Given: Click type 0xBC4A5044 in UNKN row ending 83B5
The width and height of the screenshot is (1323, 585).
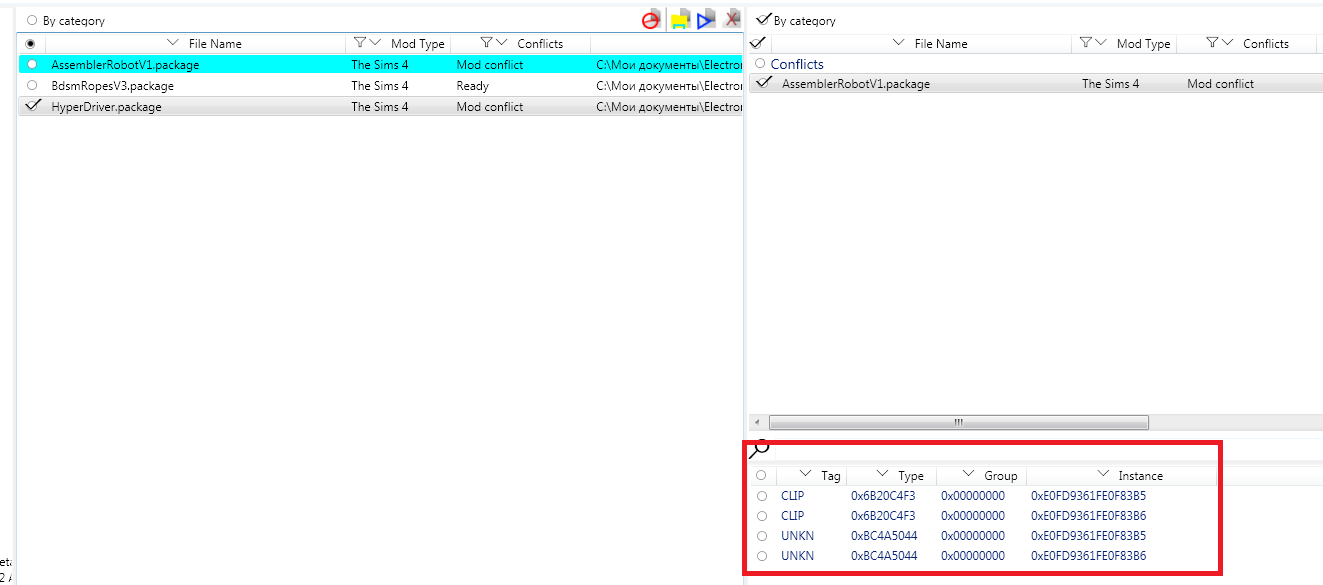Looking at the screenshot, I should tap(884, 536).
